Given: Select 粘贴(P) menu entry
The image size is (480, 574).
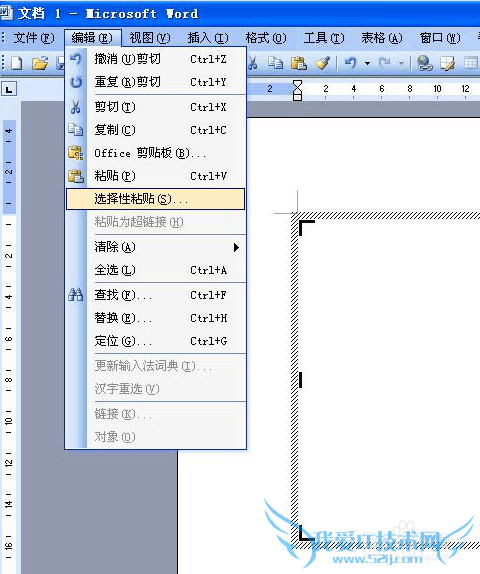Looking at the screenshot, I should (x=155, y=176).
